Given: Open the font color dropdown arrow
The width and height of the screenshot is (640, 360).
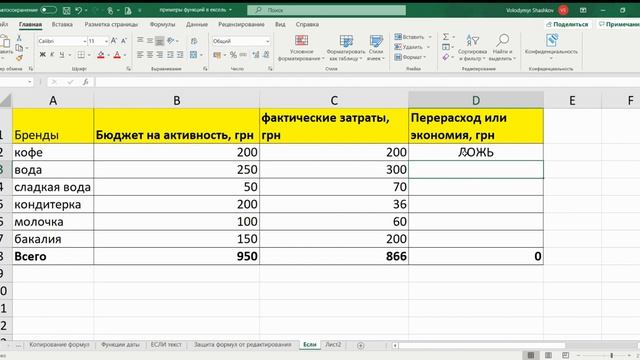Looking at the screenshot, I should coord(124,55).
